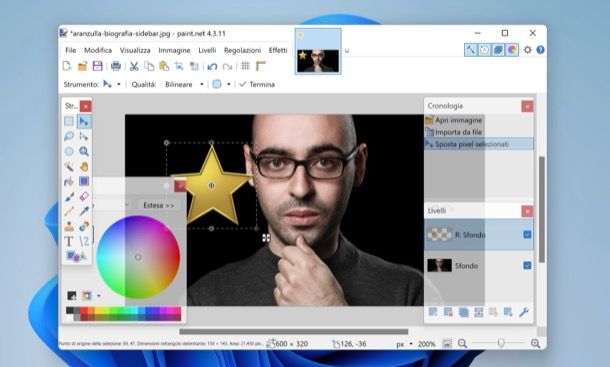The height and width of the screenshot is (367, 610).
Task: Select the Move Selection tool
Action: point(84,136)
